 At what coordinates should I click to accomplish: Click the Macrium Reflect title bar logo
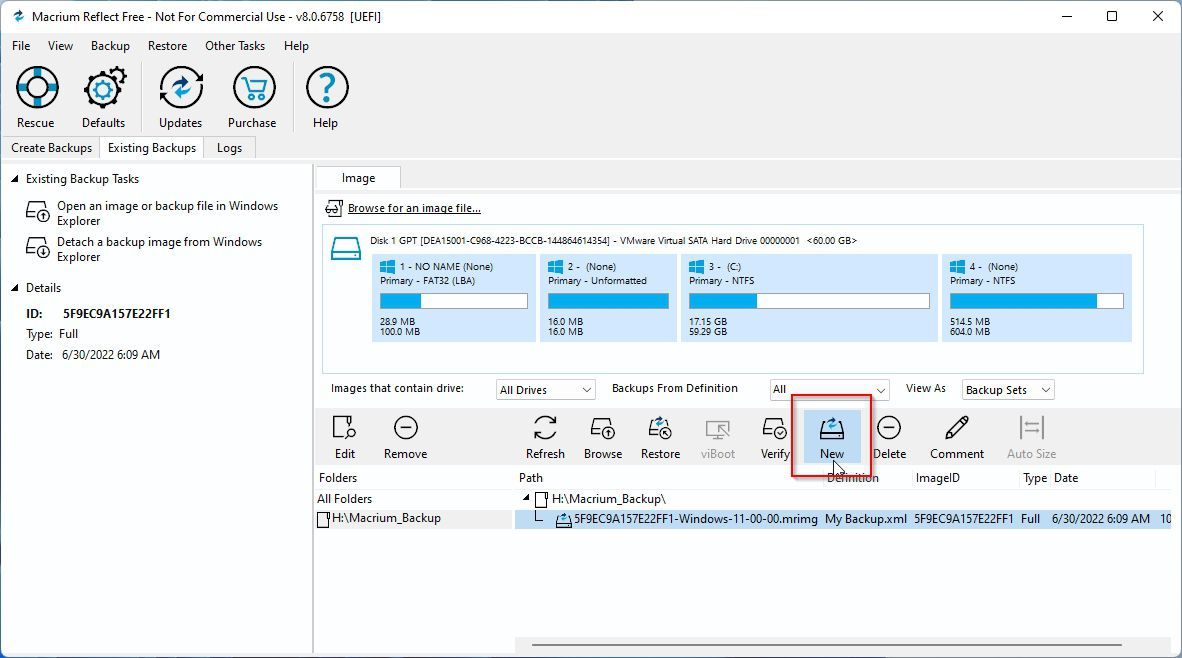click(18, 16)
